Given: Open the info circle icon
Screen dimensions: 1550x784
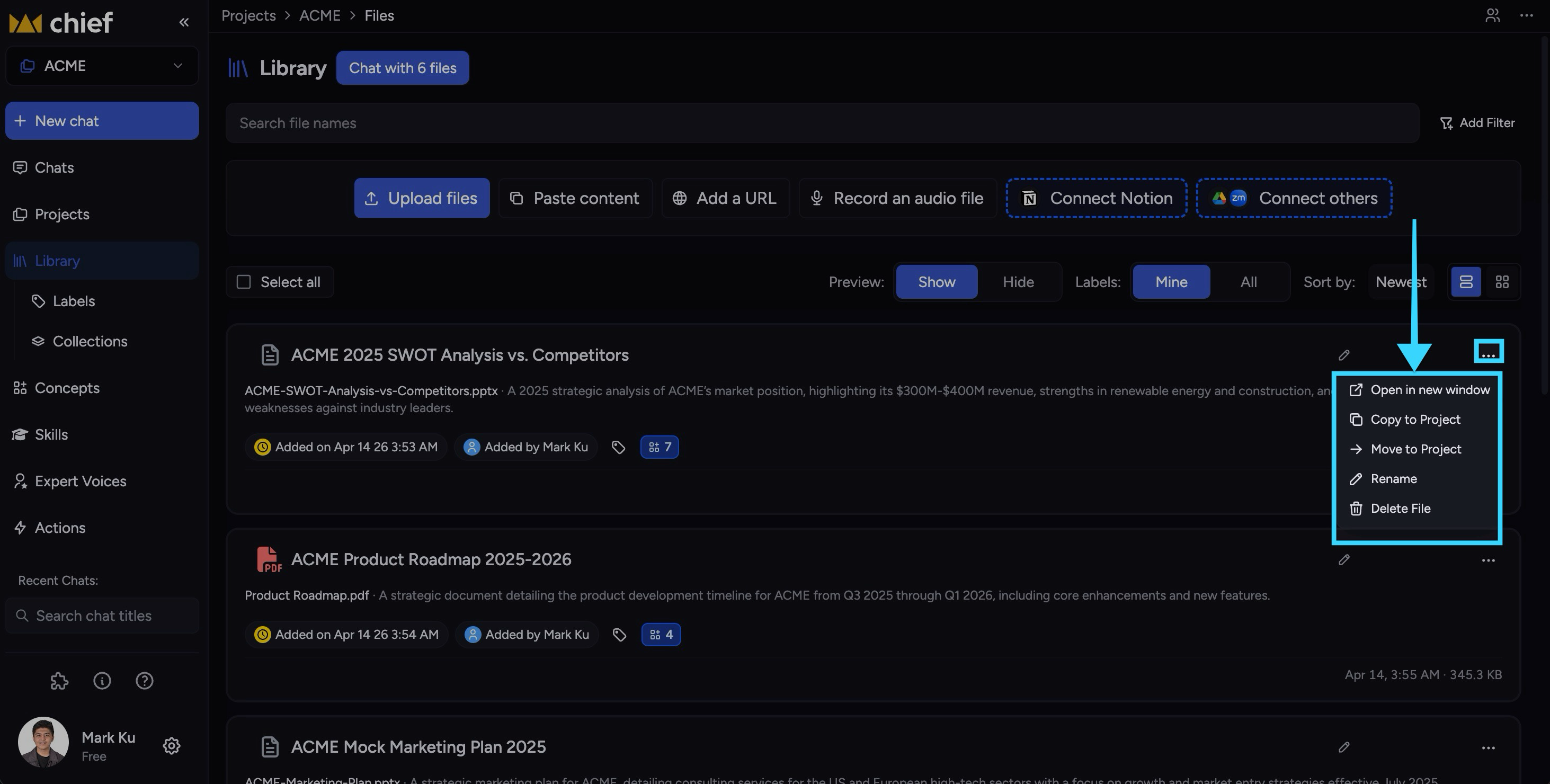Looking at the screenshot, I should (102, 681).
